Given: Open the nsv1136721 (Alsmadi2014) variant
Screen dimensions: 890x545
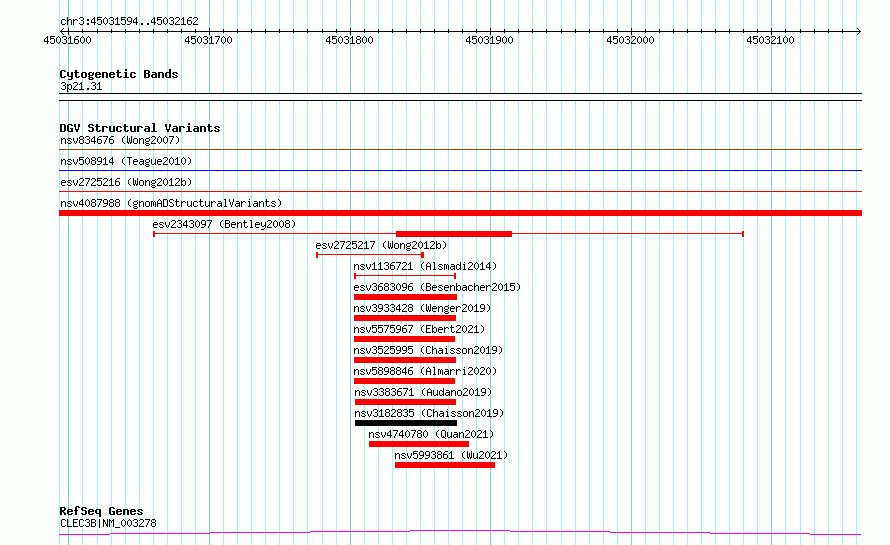Looking at the screenshot, I should tap(425, 266).
